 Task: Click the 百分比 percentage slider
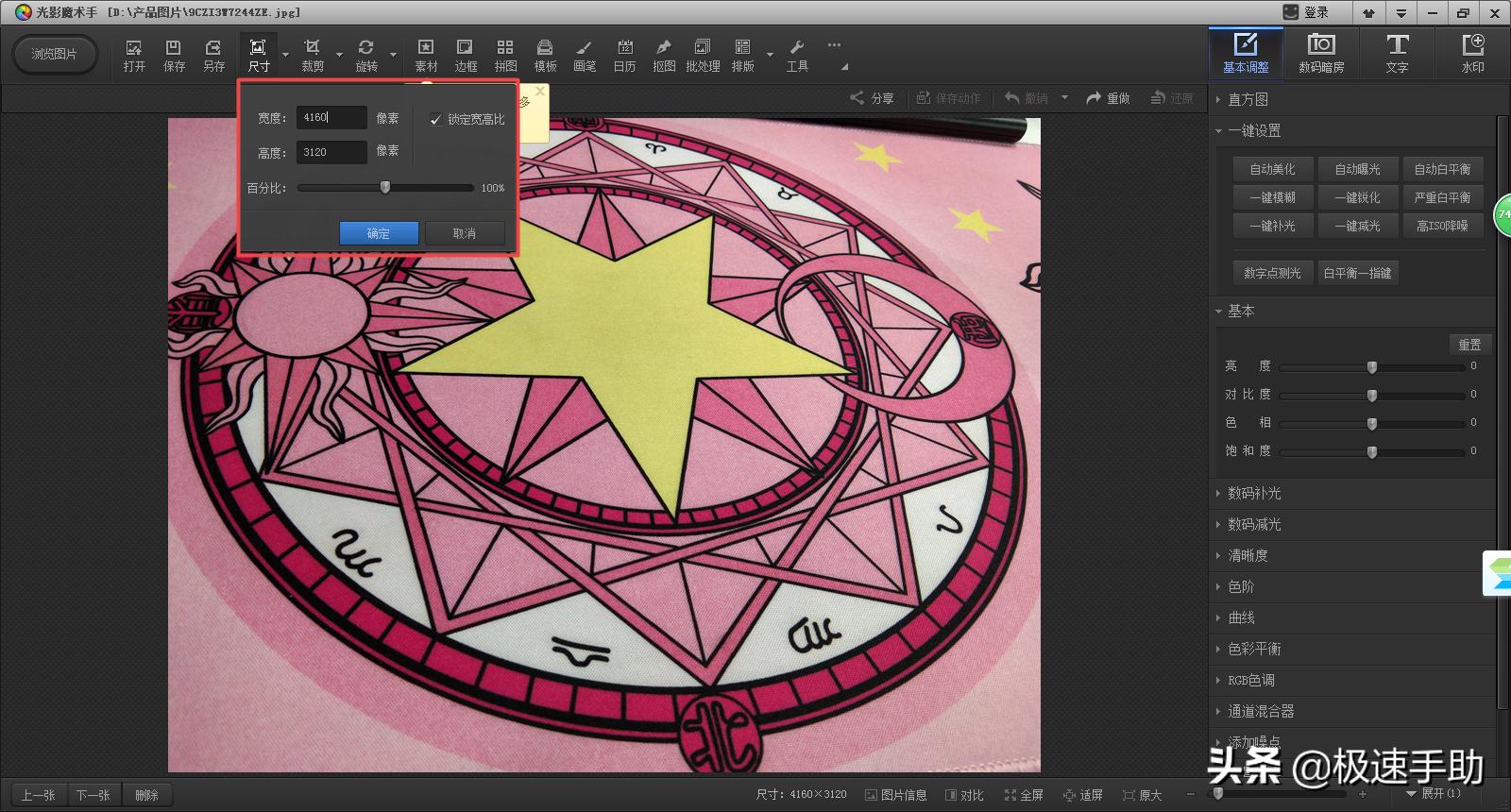click(385, 188)
